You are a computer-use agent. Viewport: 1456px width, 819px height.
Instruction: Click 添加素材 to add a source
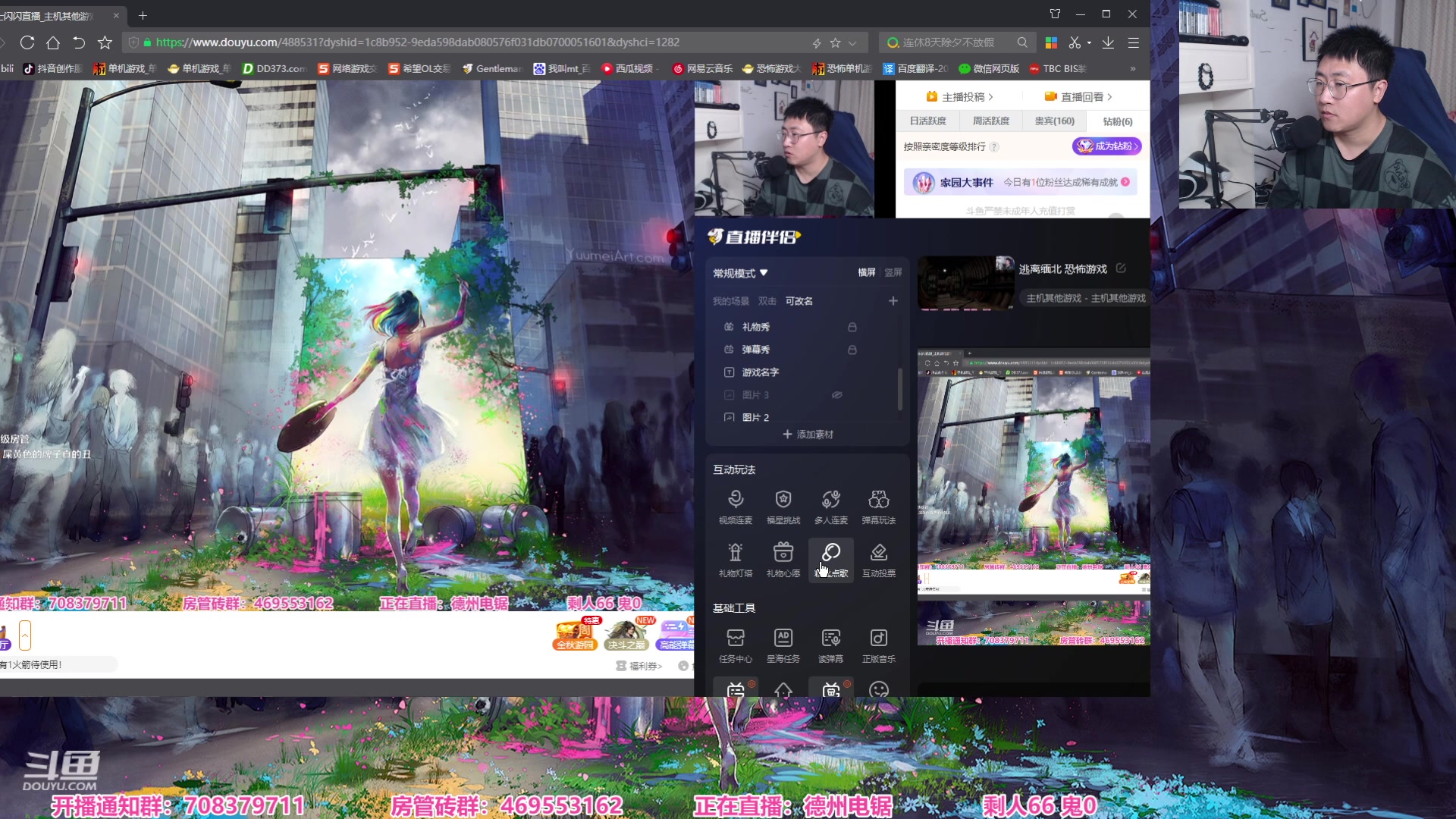(808, 435)
